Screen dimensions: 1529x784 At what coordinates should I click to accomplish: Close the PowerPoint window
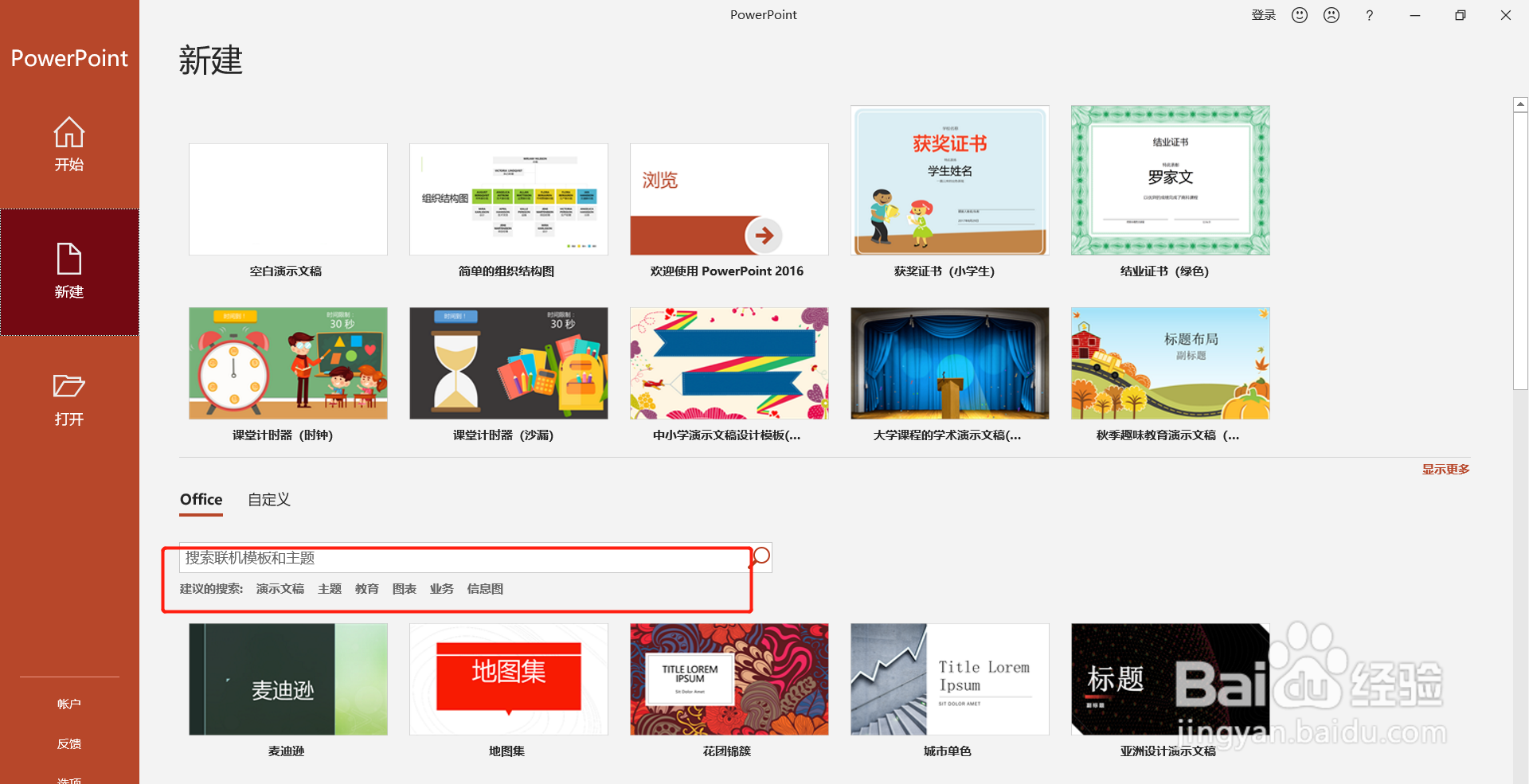coord(1506,15)
